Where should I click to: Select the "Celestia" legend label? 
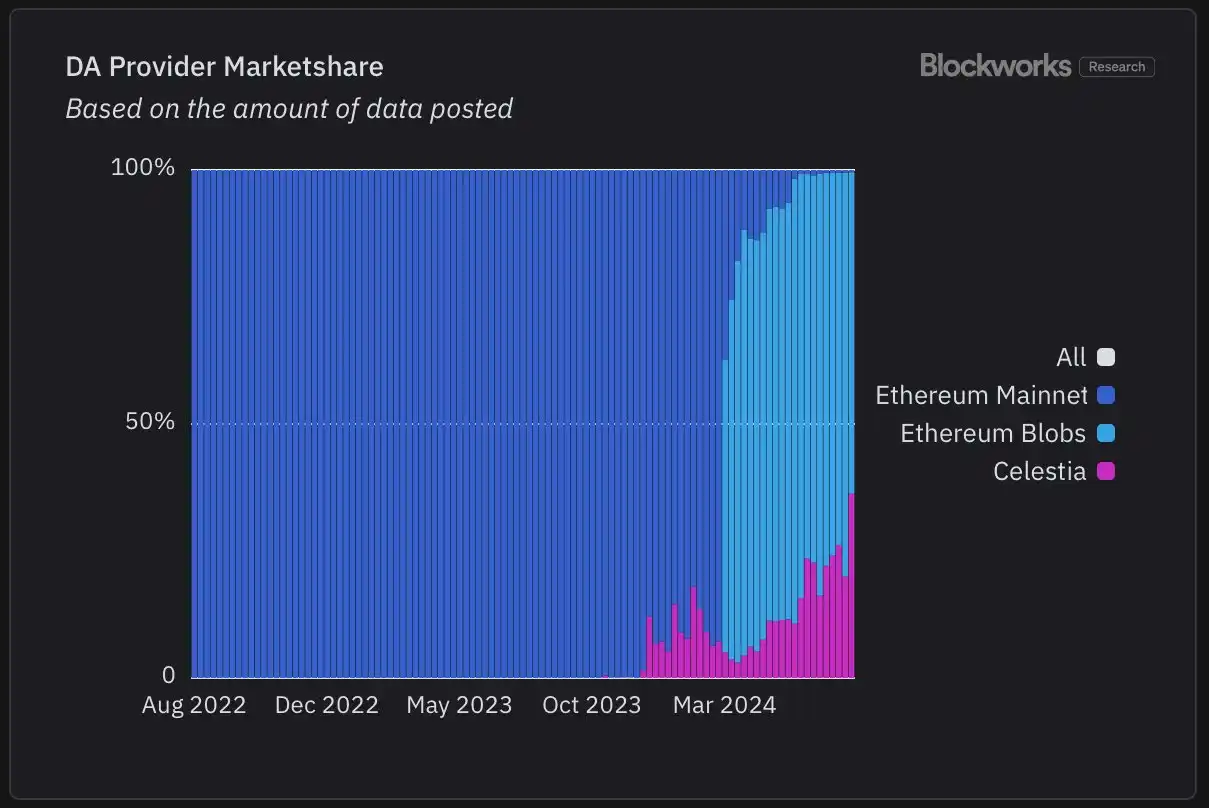tap(1039, 471)
